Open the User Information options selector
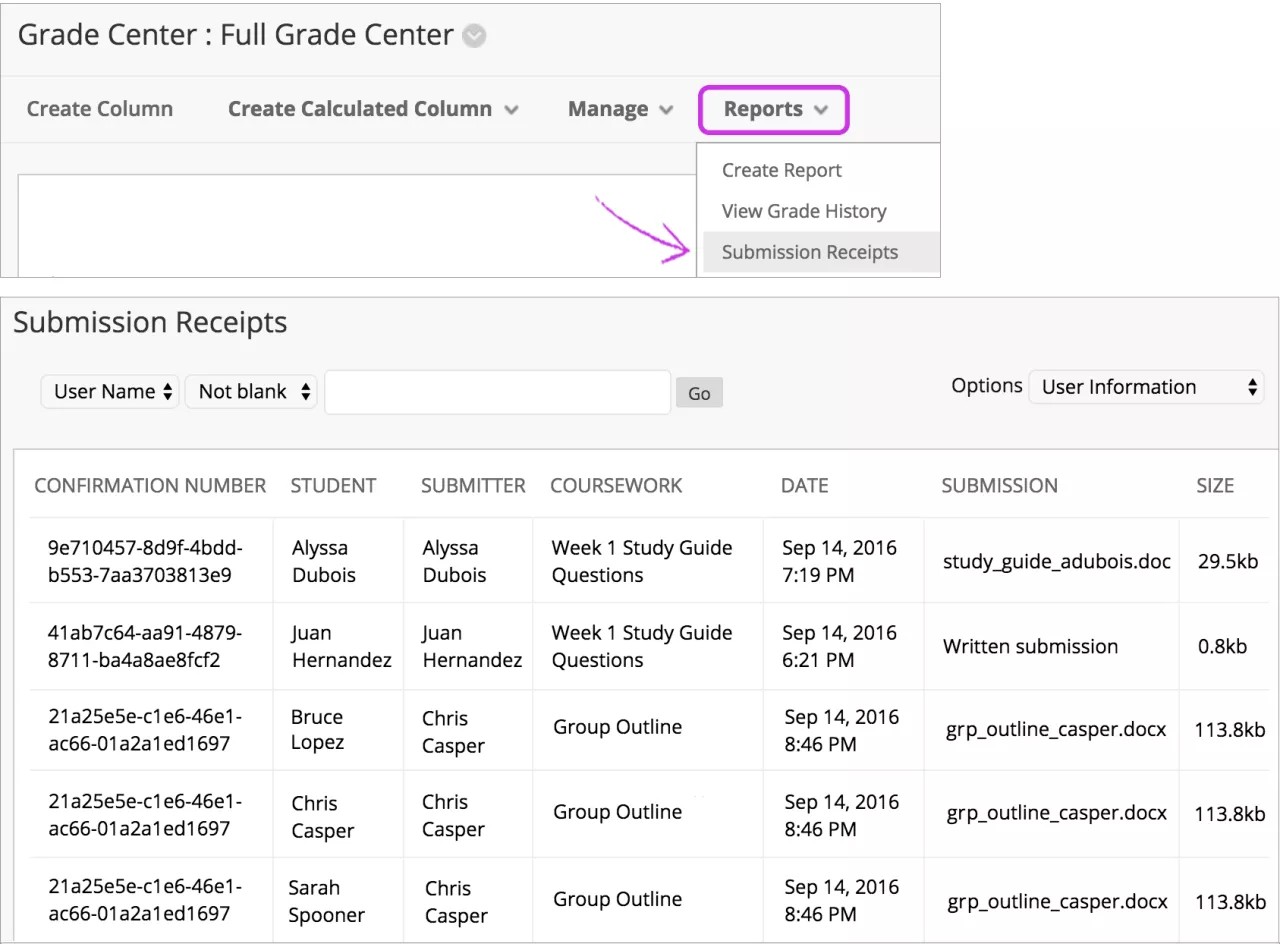Image resolution: width=1280 pixels, height=944 pixels. click(1145, 387)
